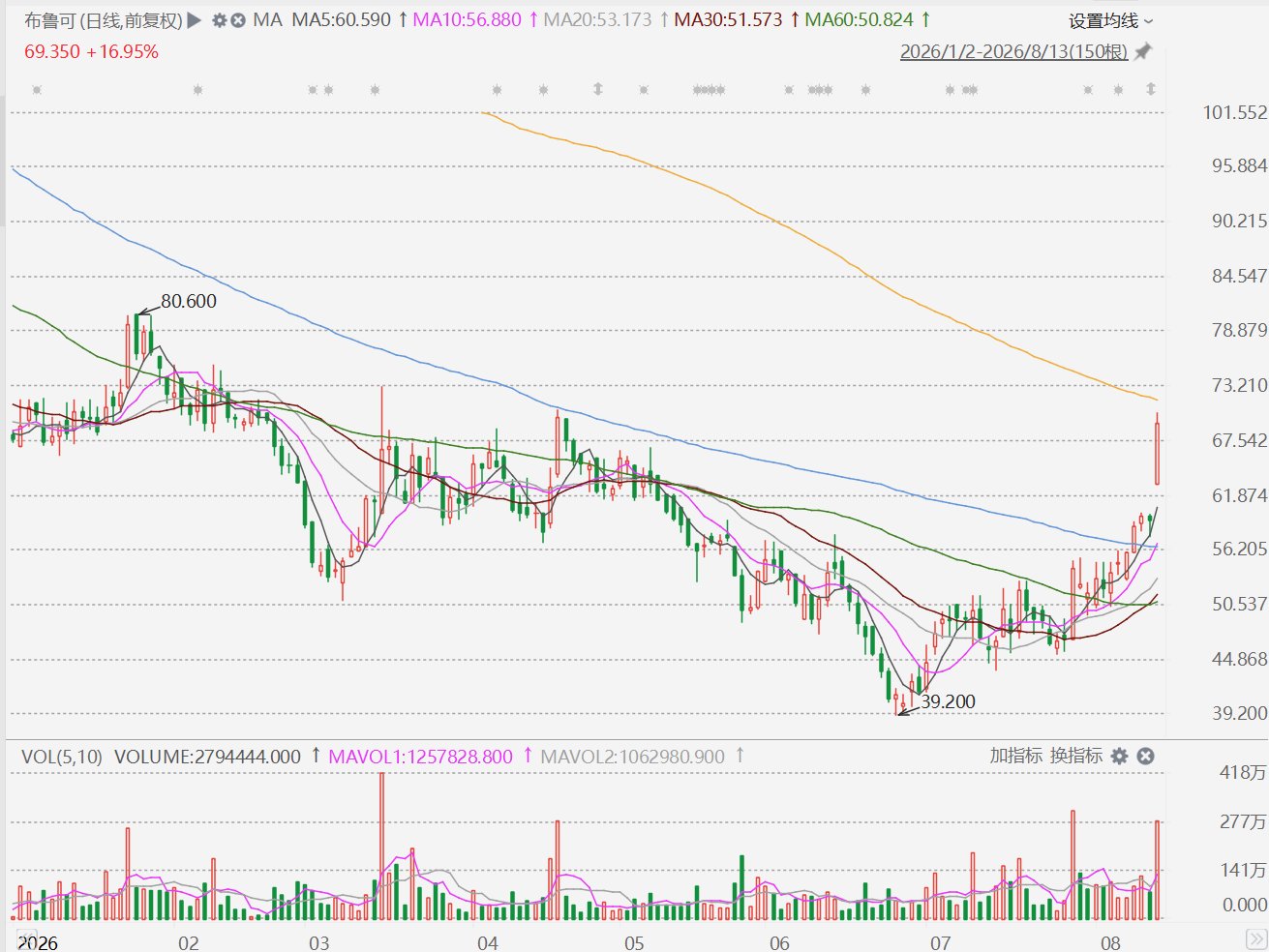This screenshot has width=1269, height=952.
Task: Select the MA20:53.173 legend value
Action: [598, 19]
